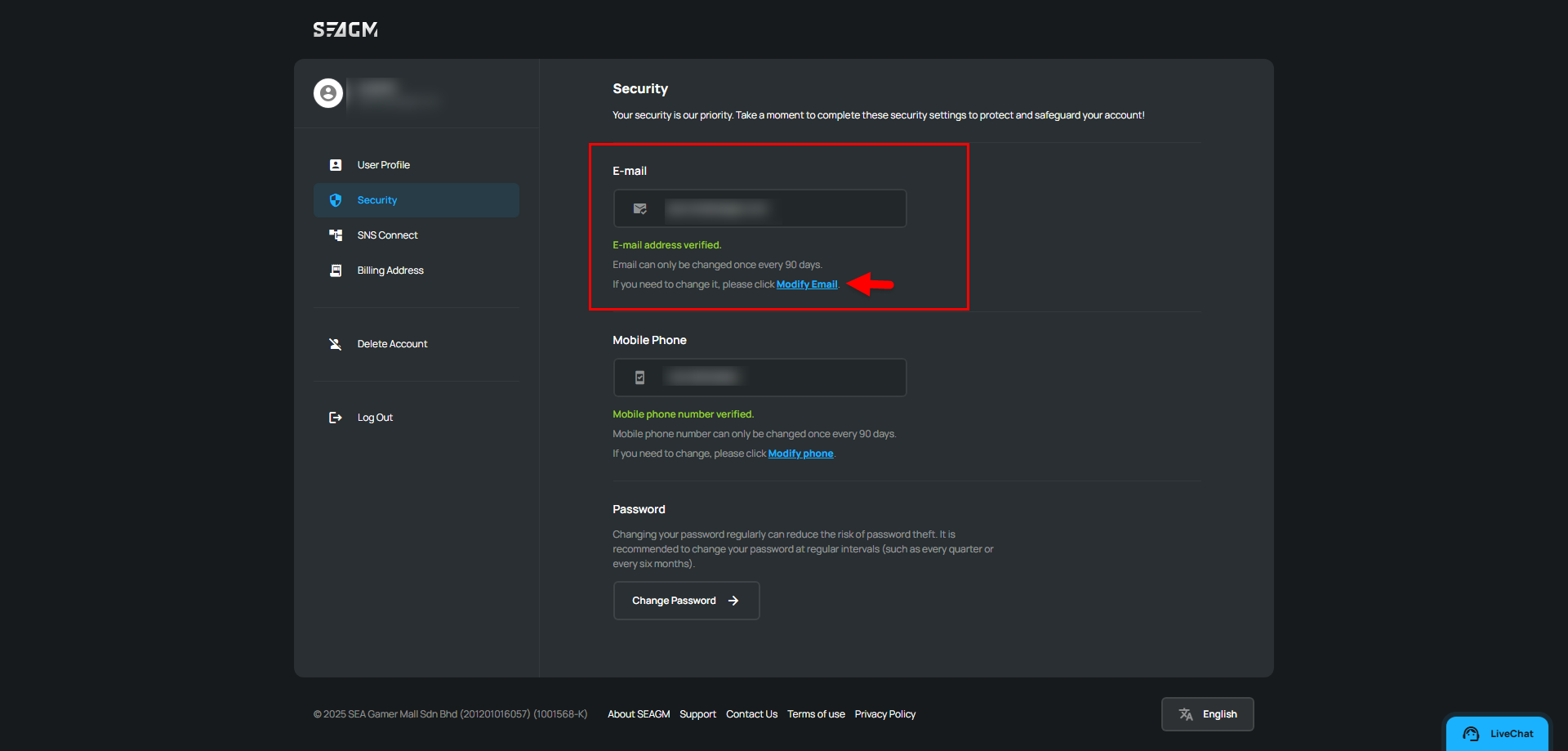Screen dimensions: 1568x751
Task: Click the SNS Connect icon
Action: point(336,235)
